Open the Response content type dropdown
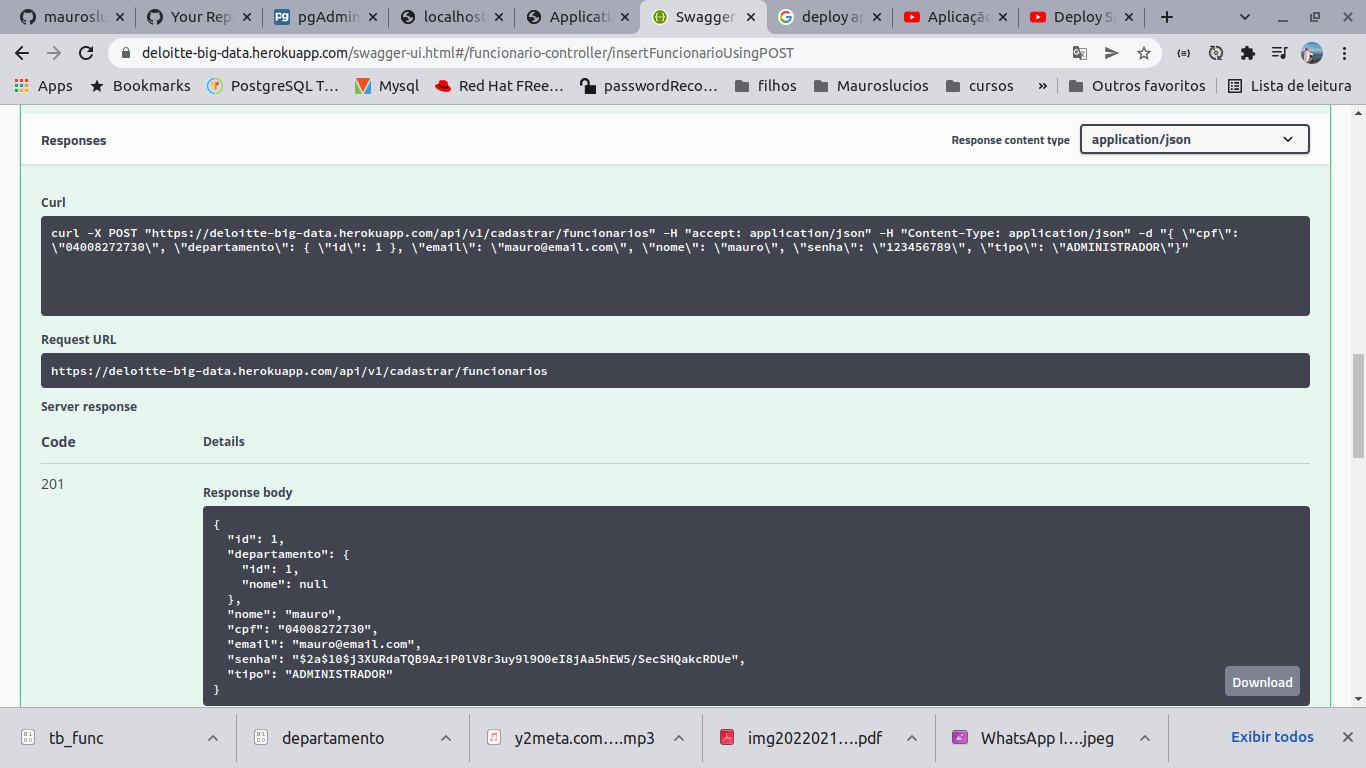The height and width of the screenshot is (768, 1366). (1194, 140)
